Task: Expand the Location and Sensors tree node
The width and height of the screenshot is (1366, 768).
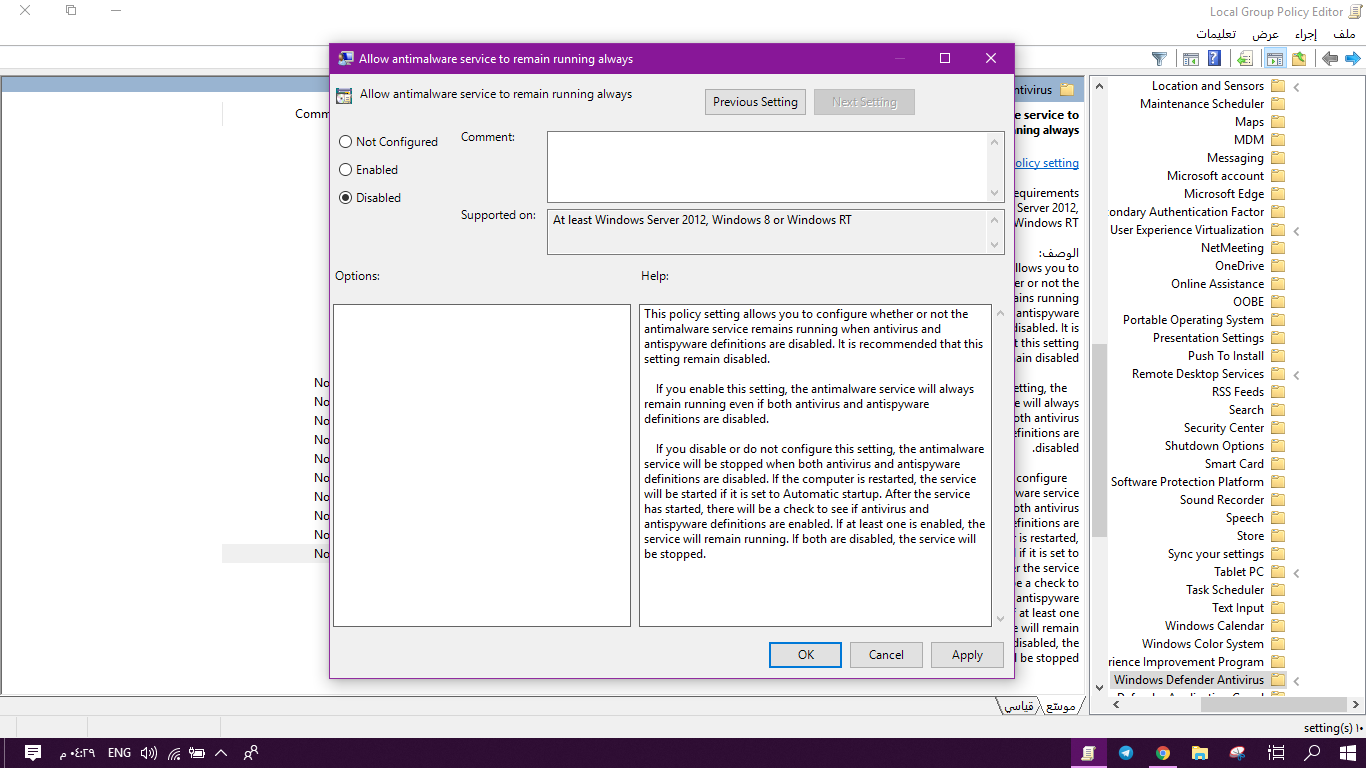Action: [x=1296, y=87]
